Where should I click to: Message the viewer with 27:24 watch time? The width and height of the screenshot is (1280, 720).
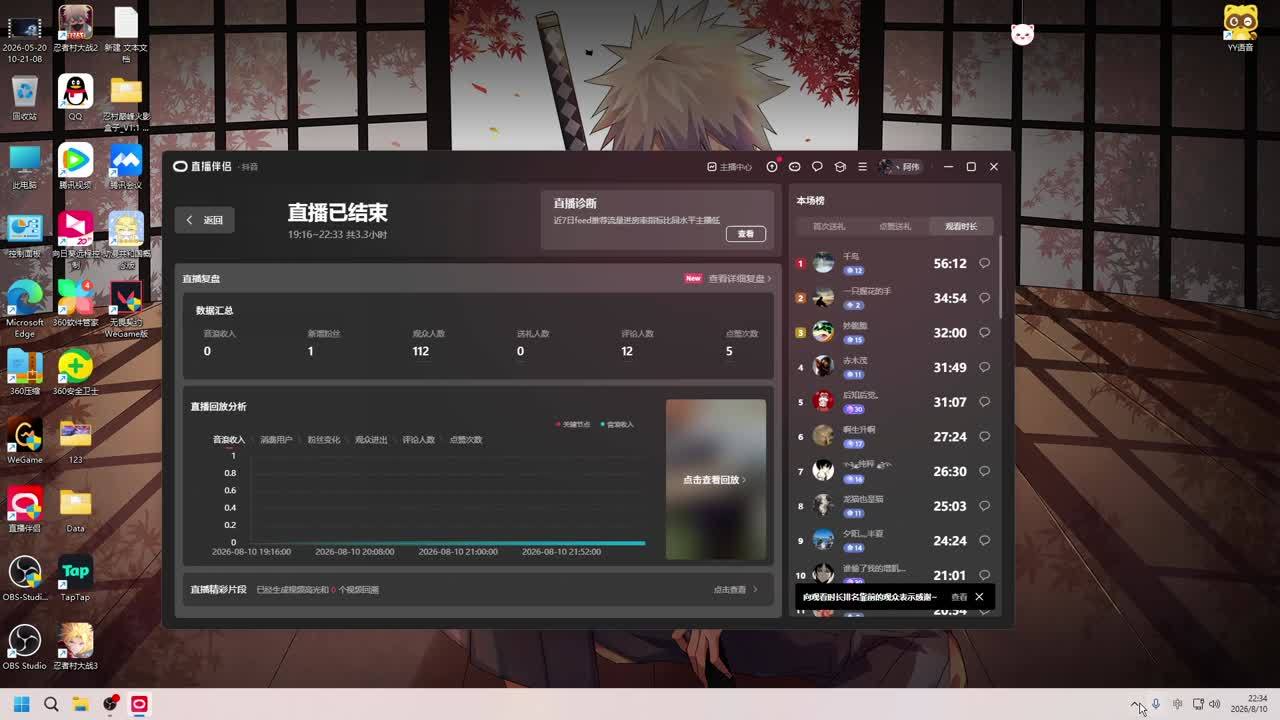point(985,437)
